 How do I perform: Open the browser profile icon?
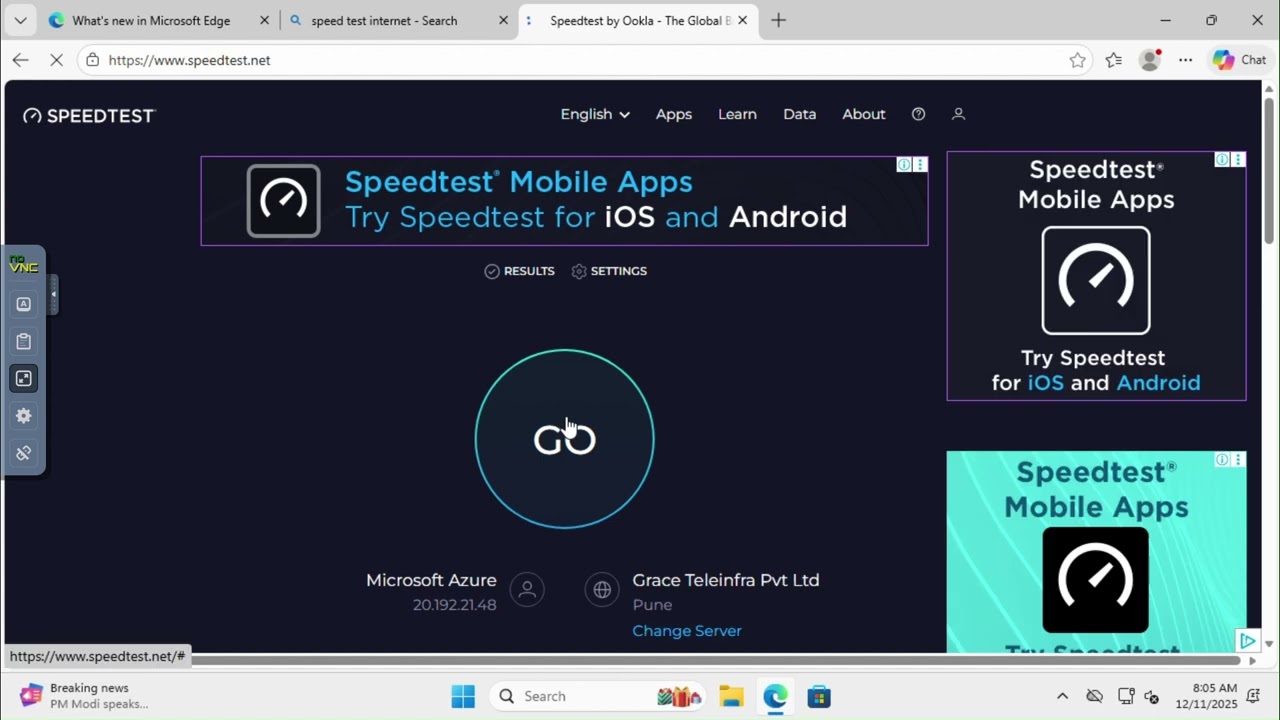click(x=1150, y=60)
